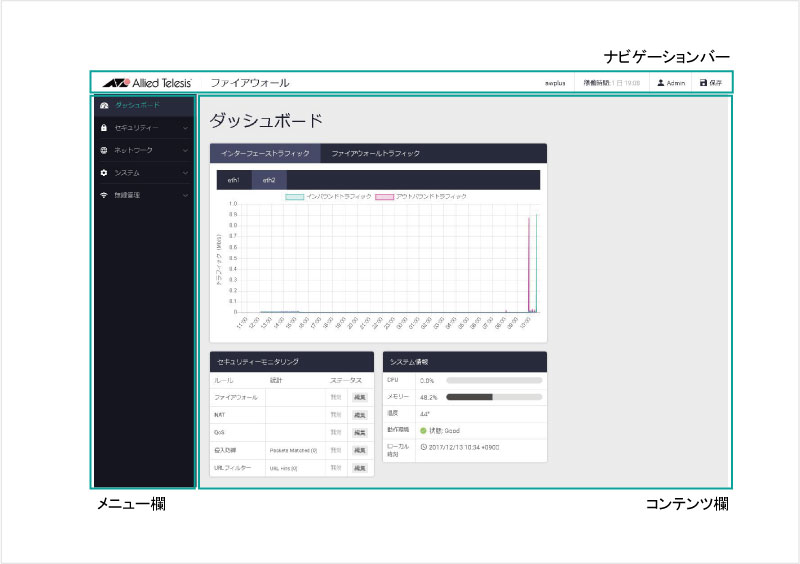Click the ダッシュボード page heading
Viewport: 800px width, 564px height.
tap(266, 121)
